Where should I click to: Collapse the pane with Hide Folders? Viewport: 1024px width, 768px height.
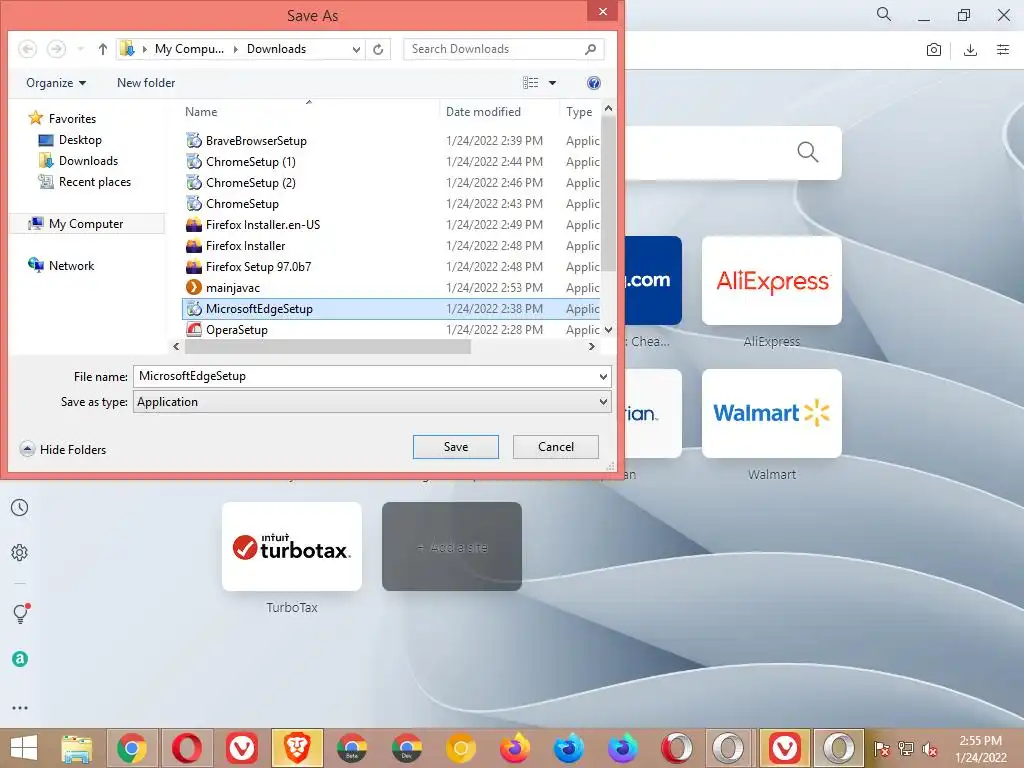[63, 449]
